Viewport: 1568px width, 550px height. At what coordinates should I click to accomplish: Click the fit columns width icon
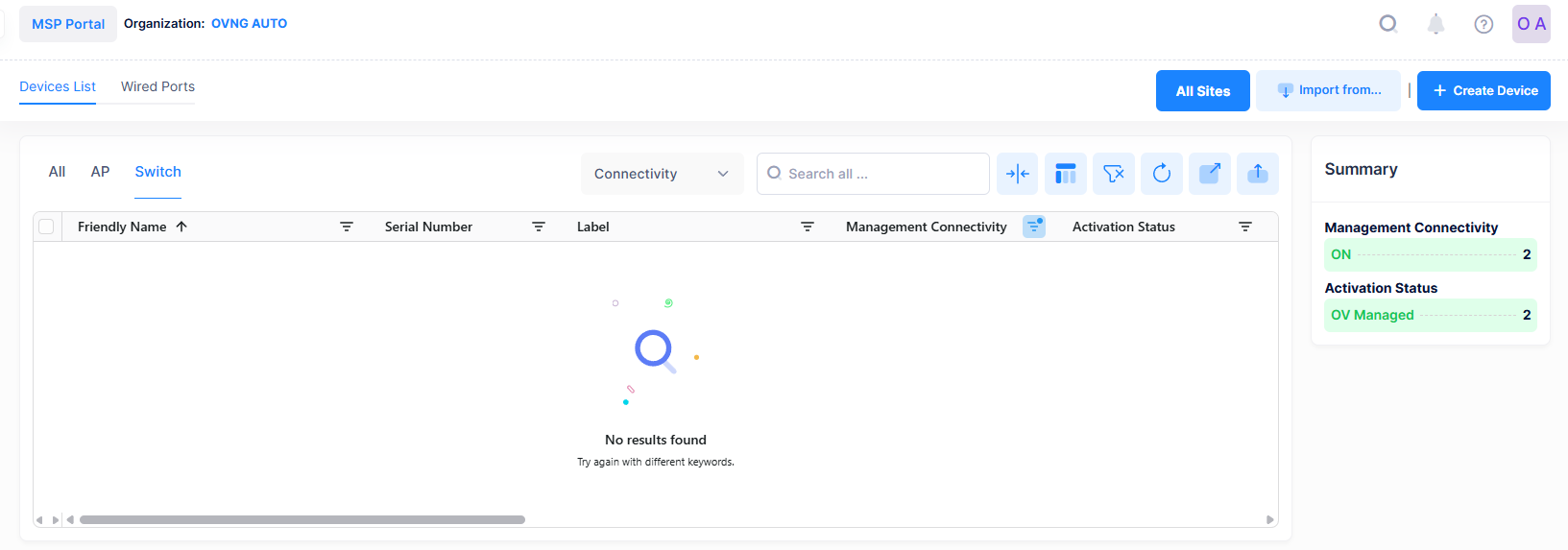tap(1017, 174)
